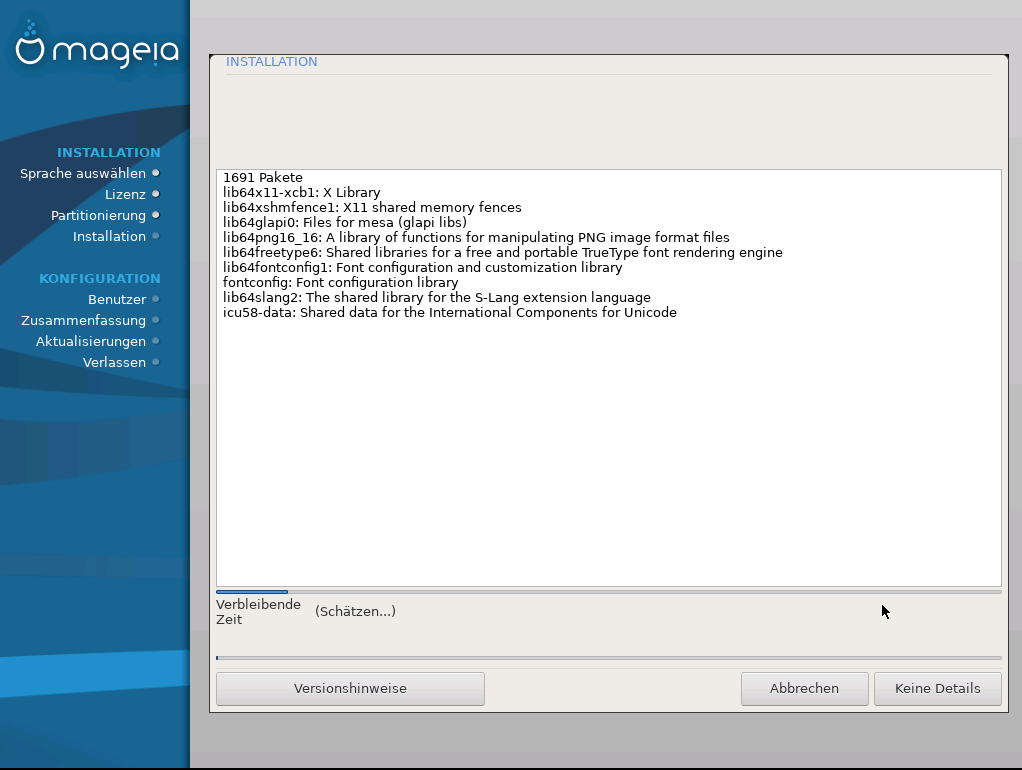Hide package list with Keine Details
The height and width of the screenshot is (770, 1022).
pyautogui.click(x=937, y=688)
